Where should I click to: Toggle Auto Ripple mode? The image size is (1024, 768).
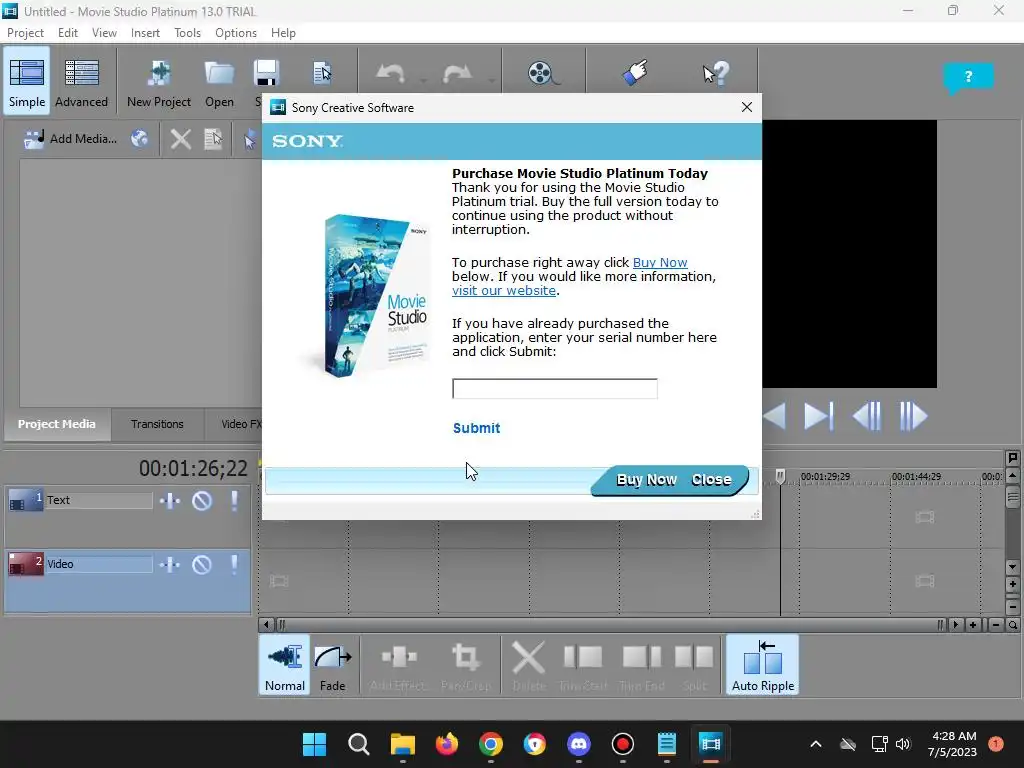point(763,665)
